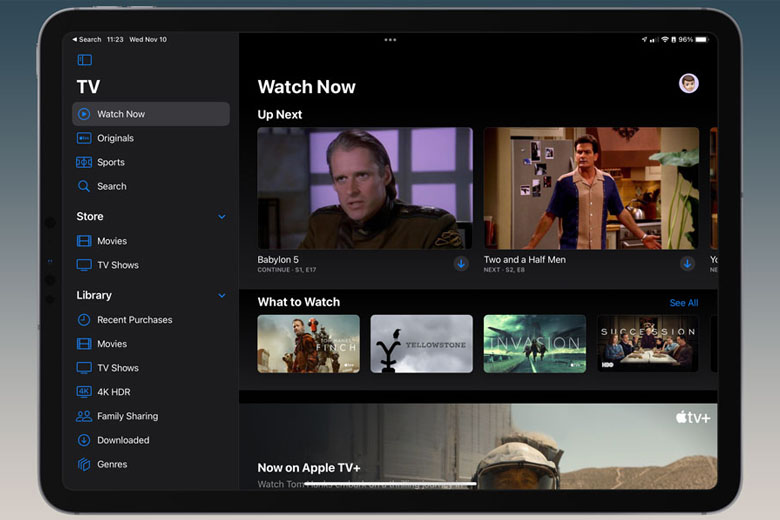
Task: Collapse the Store section chevron
Action: (x=222, y=216)
